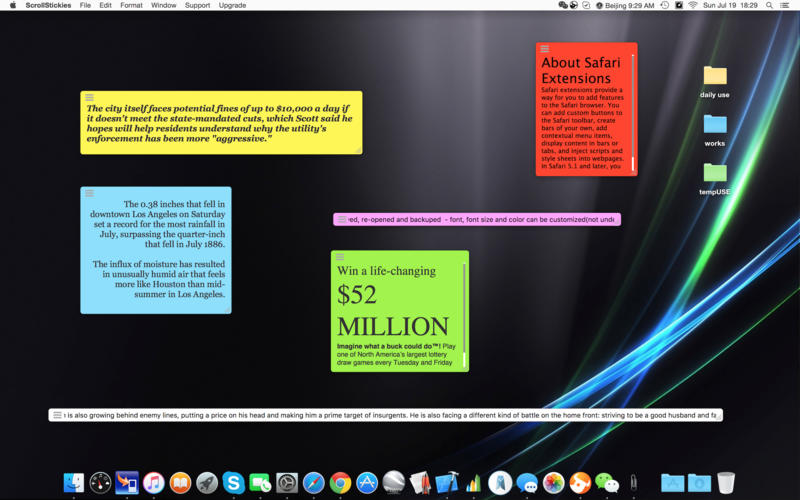Open the Trash in the dock

click(726, 483)
